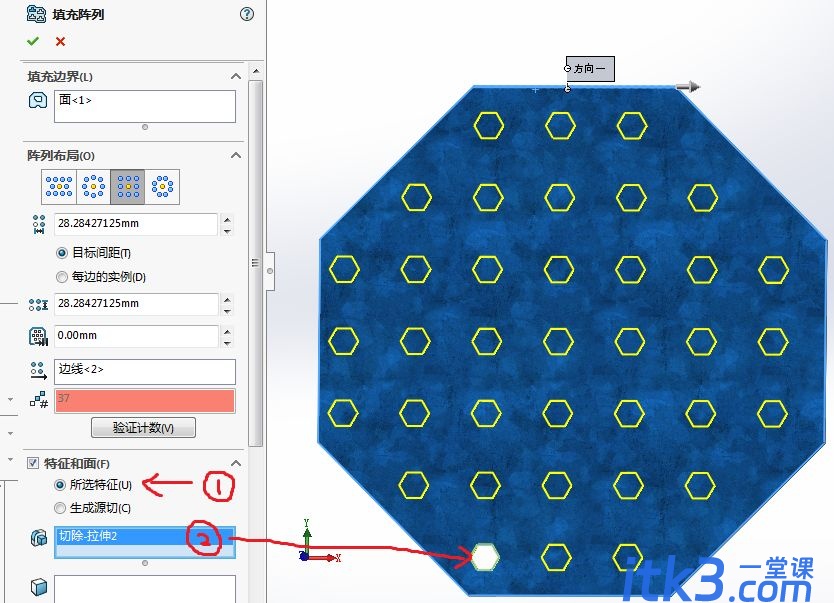
Task: Decrease instance spacing with down arrow
Action: tap(227, 311)
